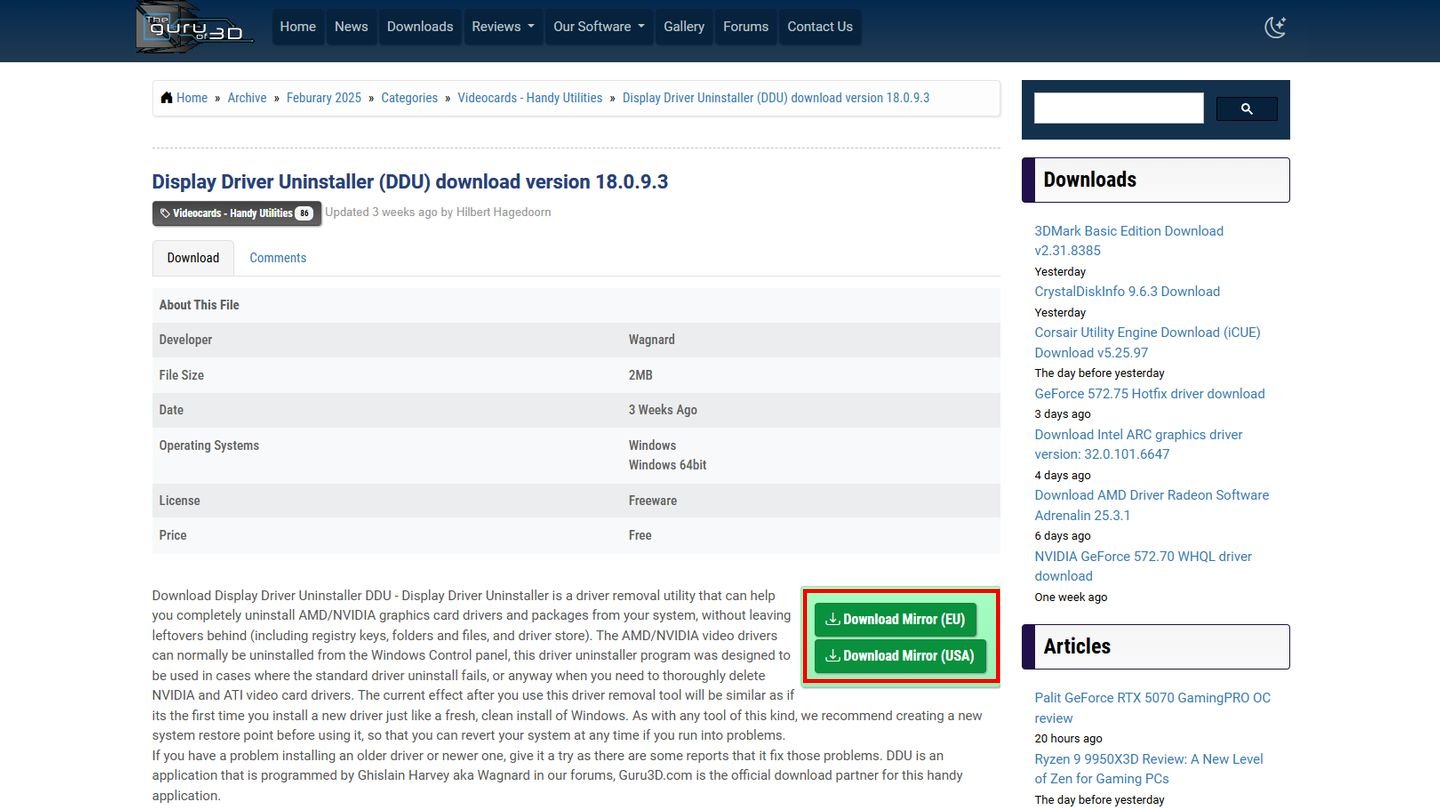Click the 'Updated 3 weeks ago by Hilbert Hagedoorn' text
This screenshot has width=1440, height=810.
pyautogui.click(x=438, y=212)
